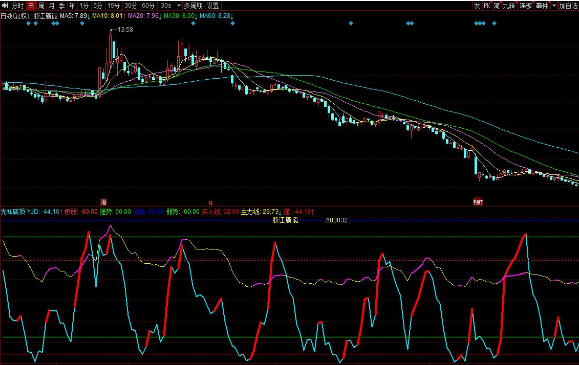Switch chart to 60分 interval
The image size is (579, 365).
[148, 6]
